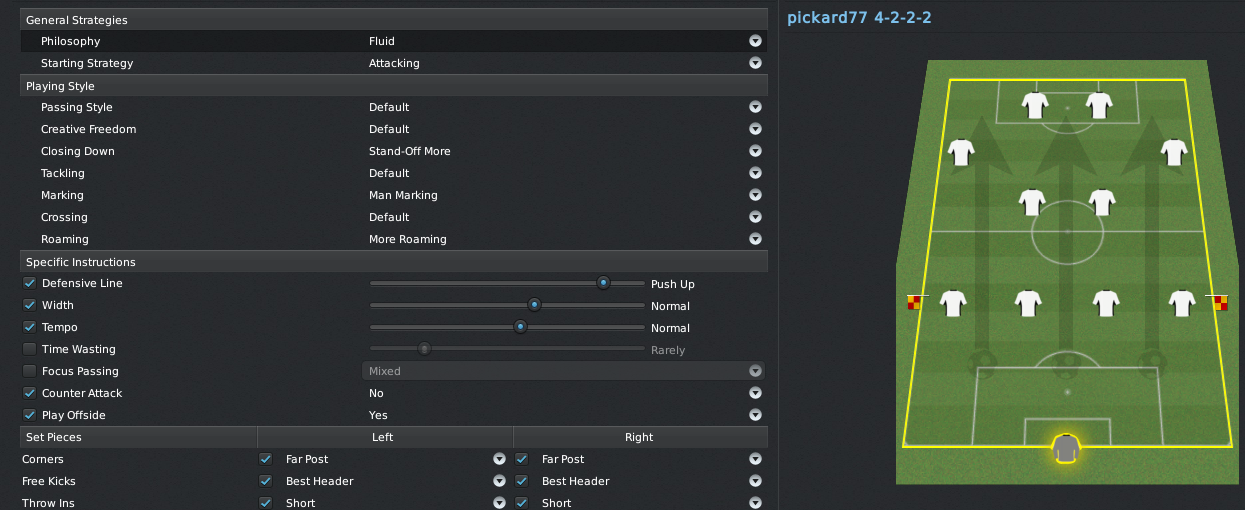Open the Marking dropdown showing Man Marking
This screenshot has height=510, width=1245.
tap(566, 195)
